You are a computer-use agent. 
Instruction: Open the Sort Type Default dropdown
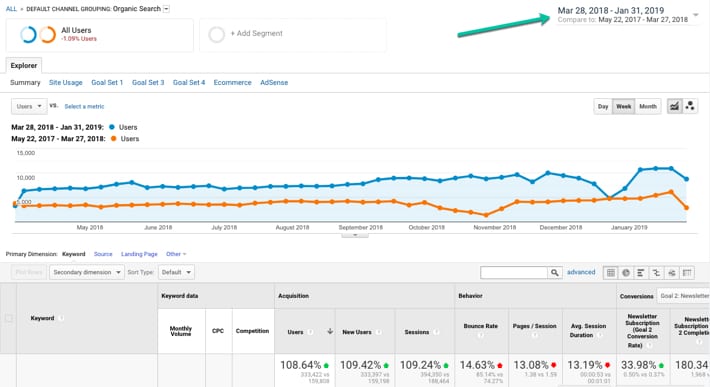[x=176, y=272]
